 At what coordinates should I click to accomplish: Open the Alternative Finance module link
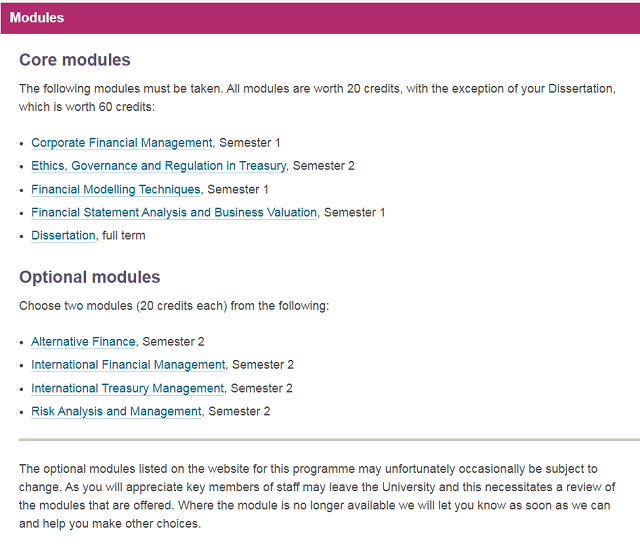[83, 342]
